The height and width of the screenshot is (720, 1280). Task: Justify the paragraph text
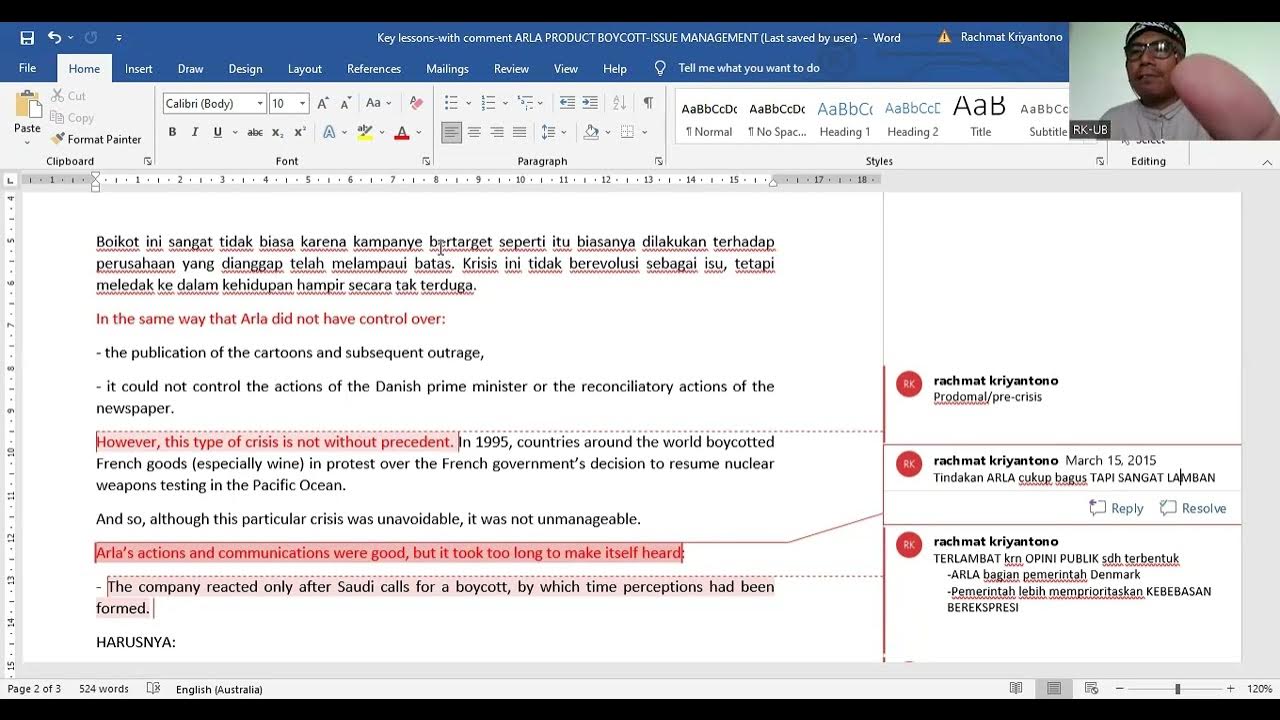519,132
